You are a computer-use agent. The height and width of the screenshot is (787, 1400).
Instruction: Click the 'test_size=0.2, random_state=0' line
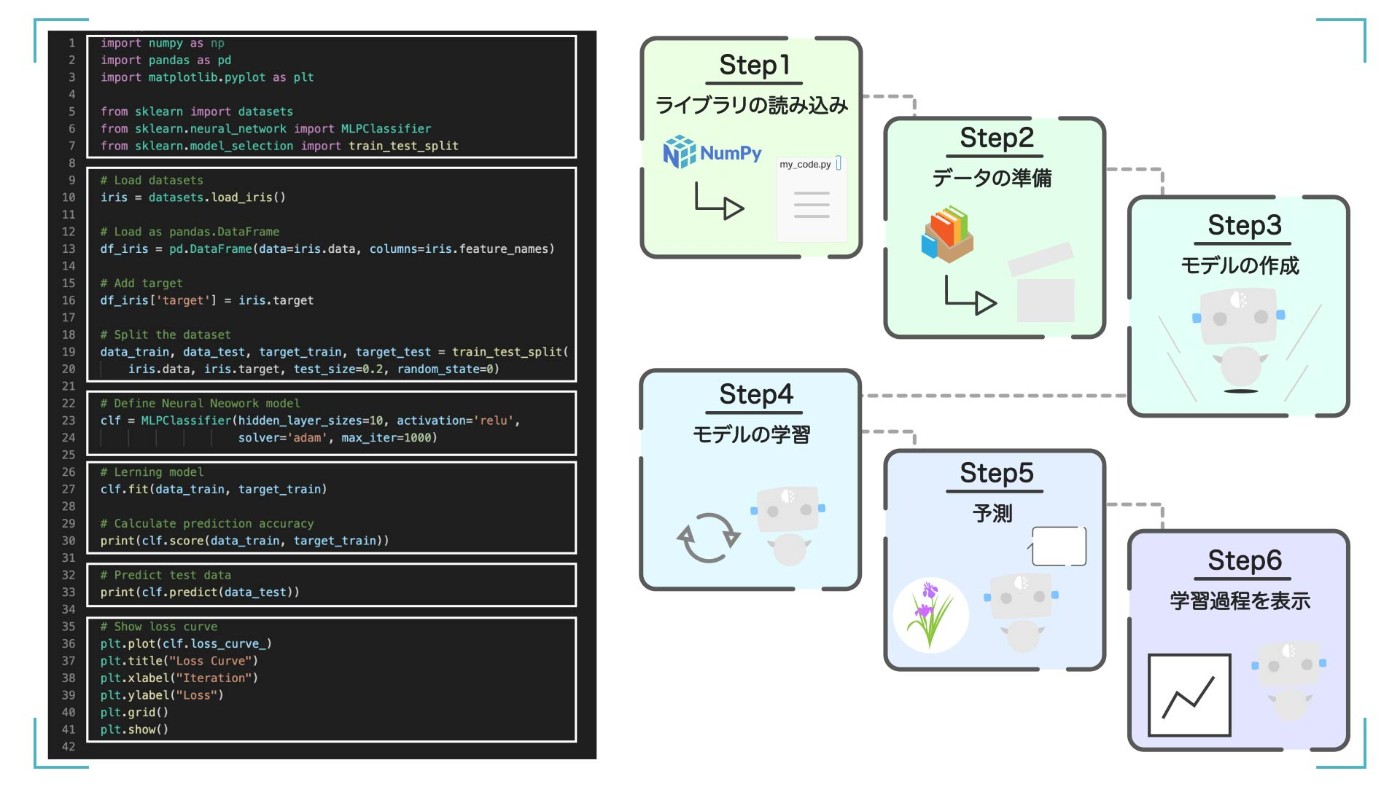313,369
